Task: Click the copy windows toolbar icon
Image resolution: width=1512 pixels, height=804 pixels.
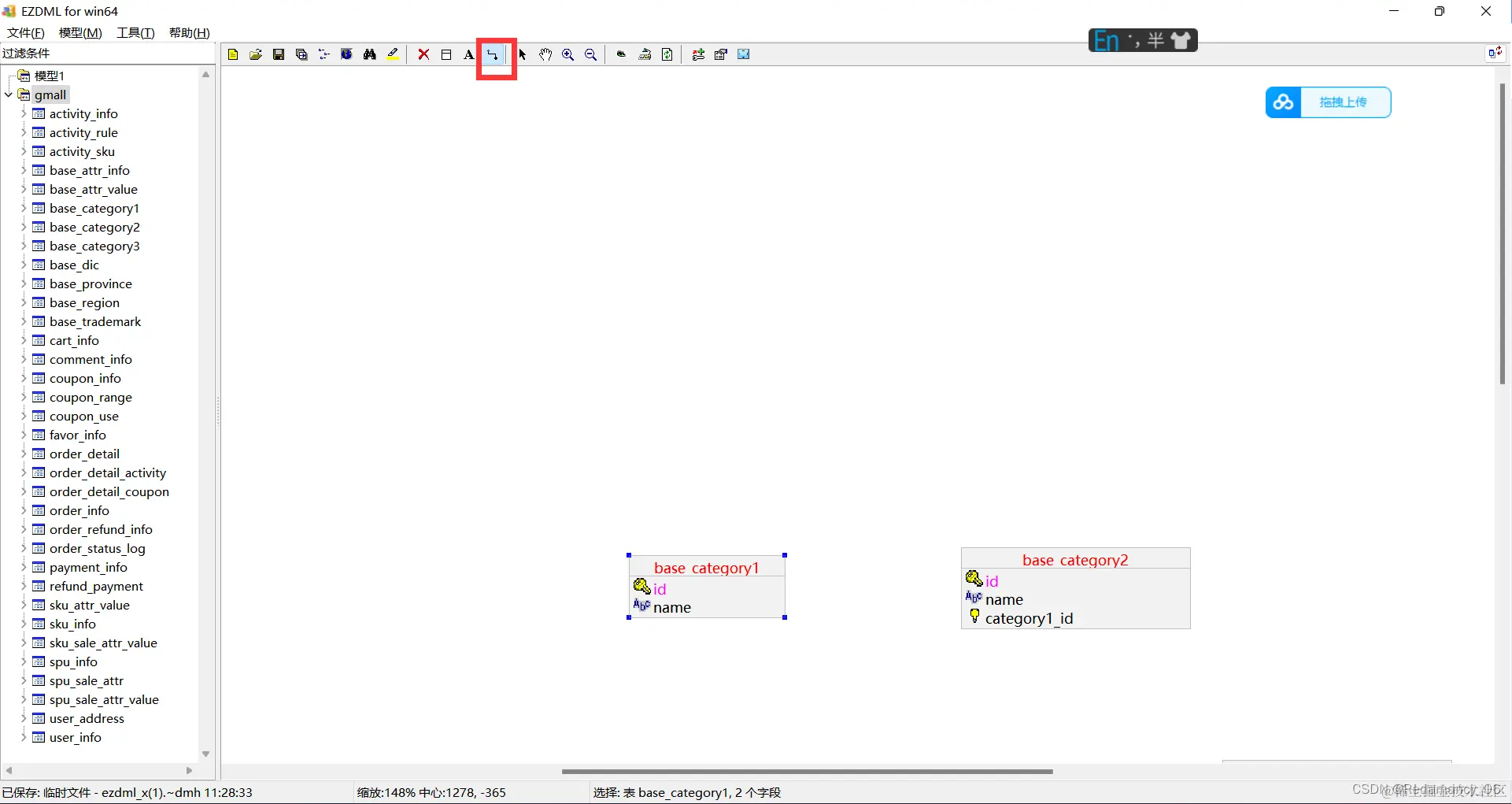Action: click(301, 54)
